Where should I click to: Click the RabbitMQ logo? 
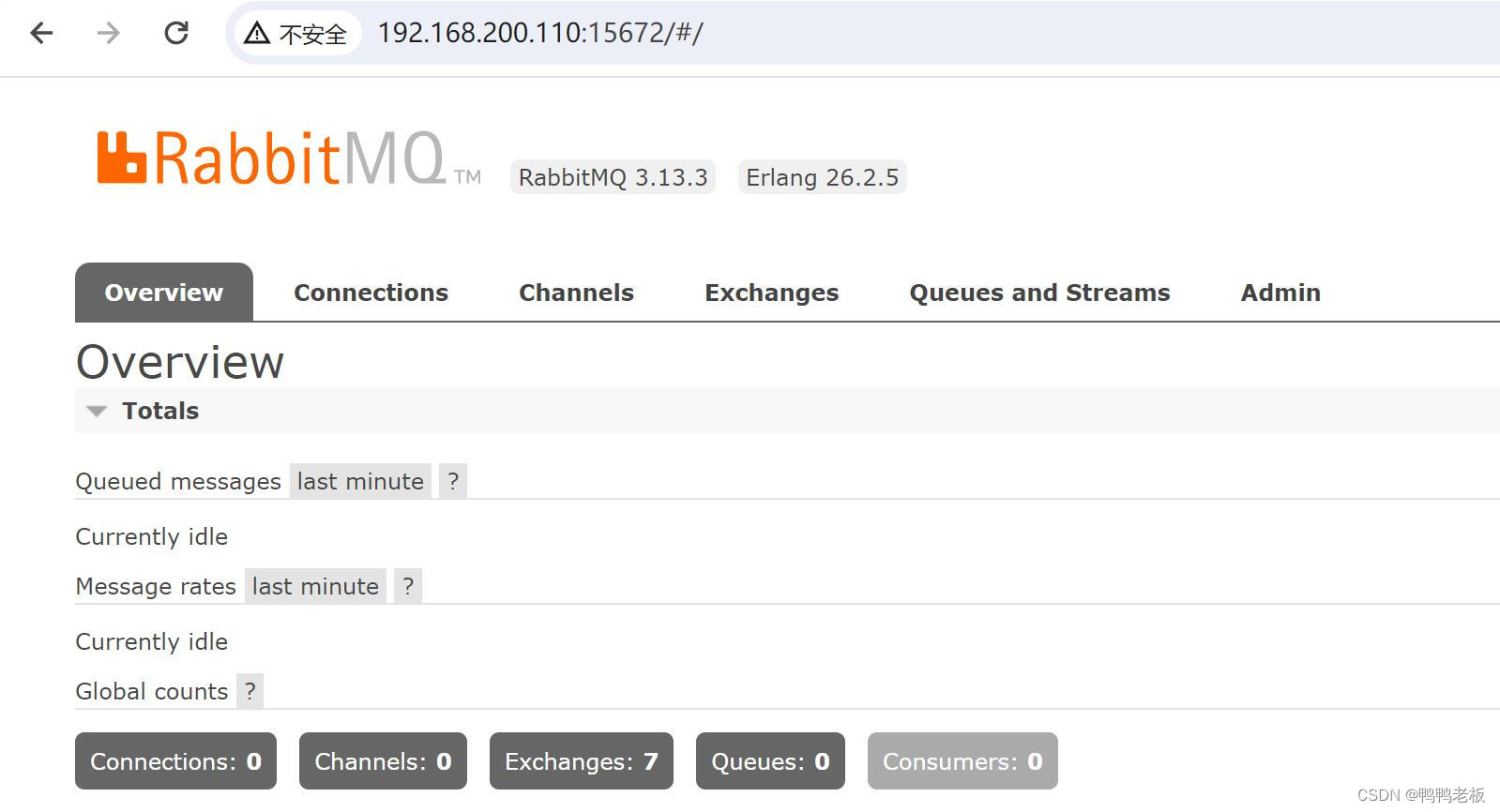(289, 158)
